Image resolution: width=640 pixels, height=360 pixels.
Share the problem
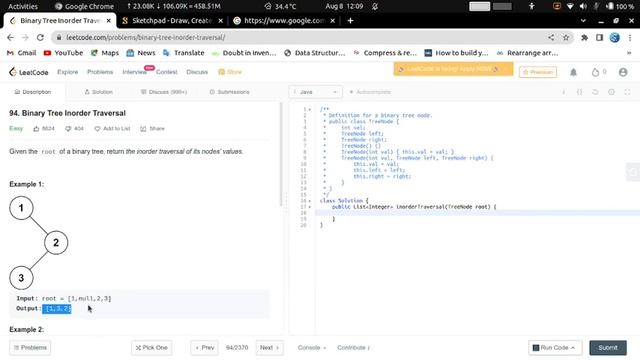point(152,129)
